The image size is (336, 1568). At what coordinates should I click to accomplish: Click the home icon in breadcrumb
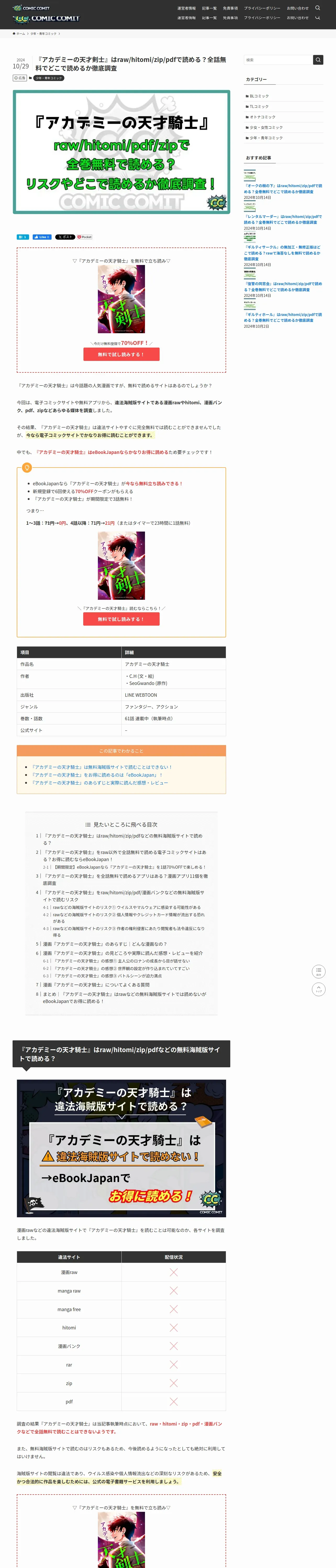tap(14, 33)
